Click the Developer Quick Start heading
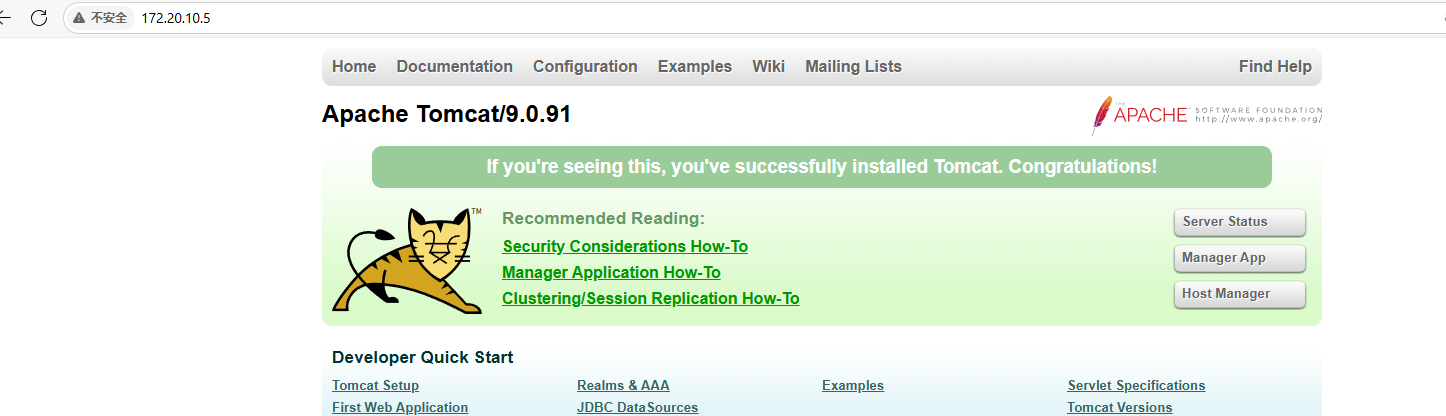The image size is (1446, 416). pyautogui.click(x=422, y=358)
